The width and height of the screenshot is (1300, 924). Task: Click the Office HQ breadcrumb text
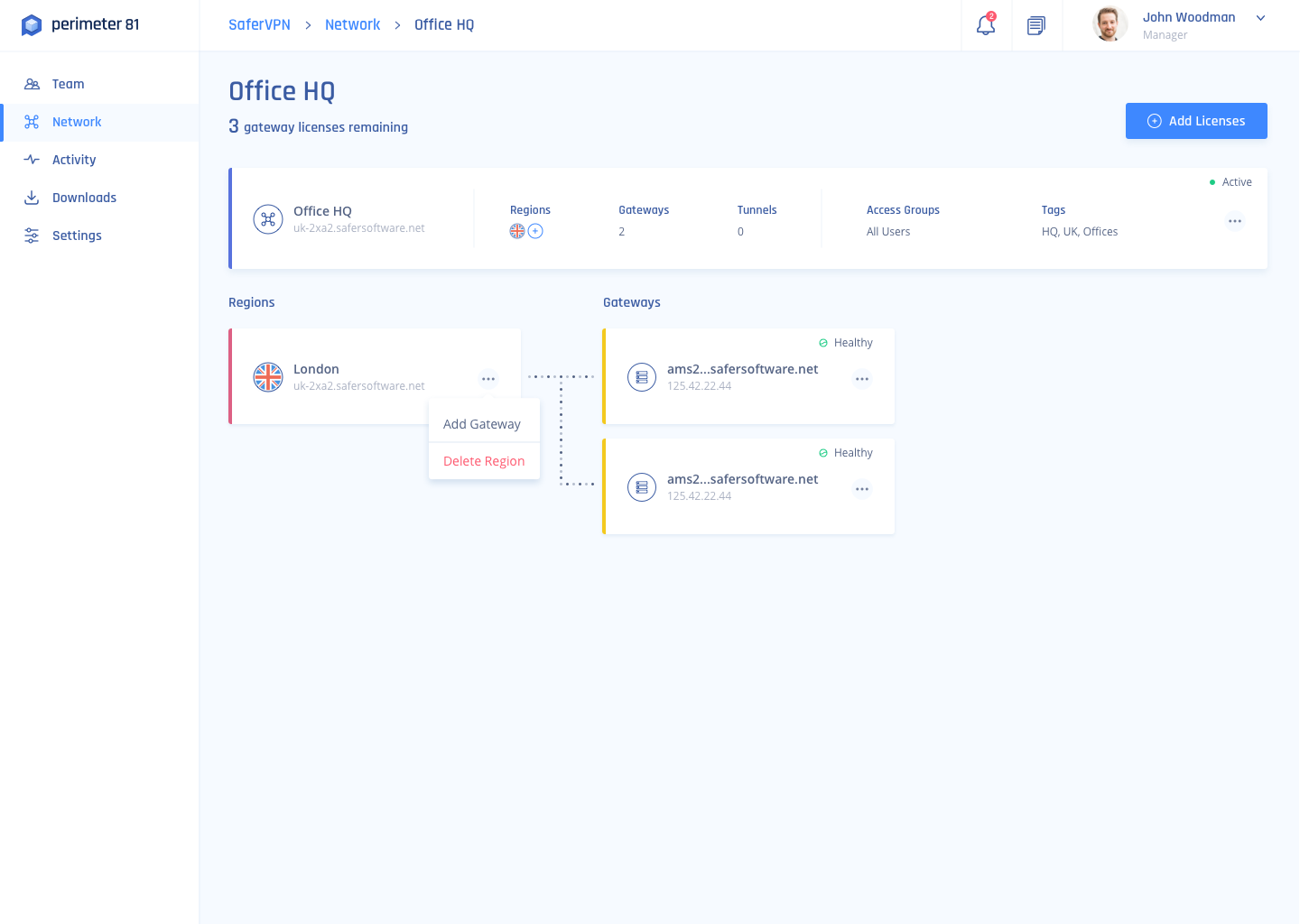(x=444, y=24)
